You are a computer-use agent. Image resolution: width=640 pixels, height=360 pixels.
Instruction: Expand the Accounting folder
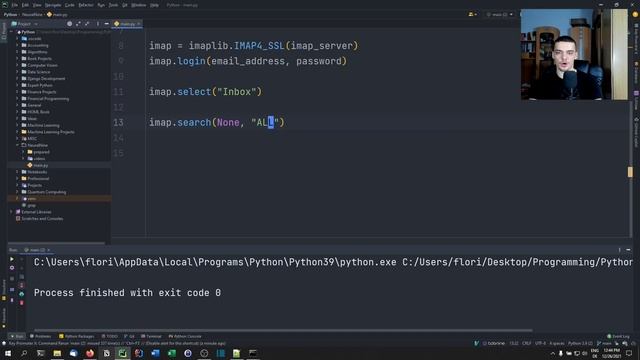coord(18,45)
